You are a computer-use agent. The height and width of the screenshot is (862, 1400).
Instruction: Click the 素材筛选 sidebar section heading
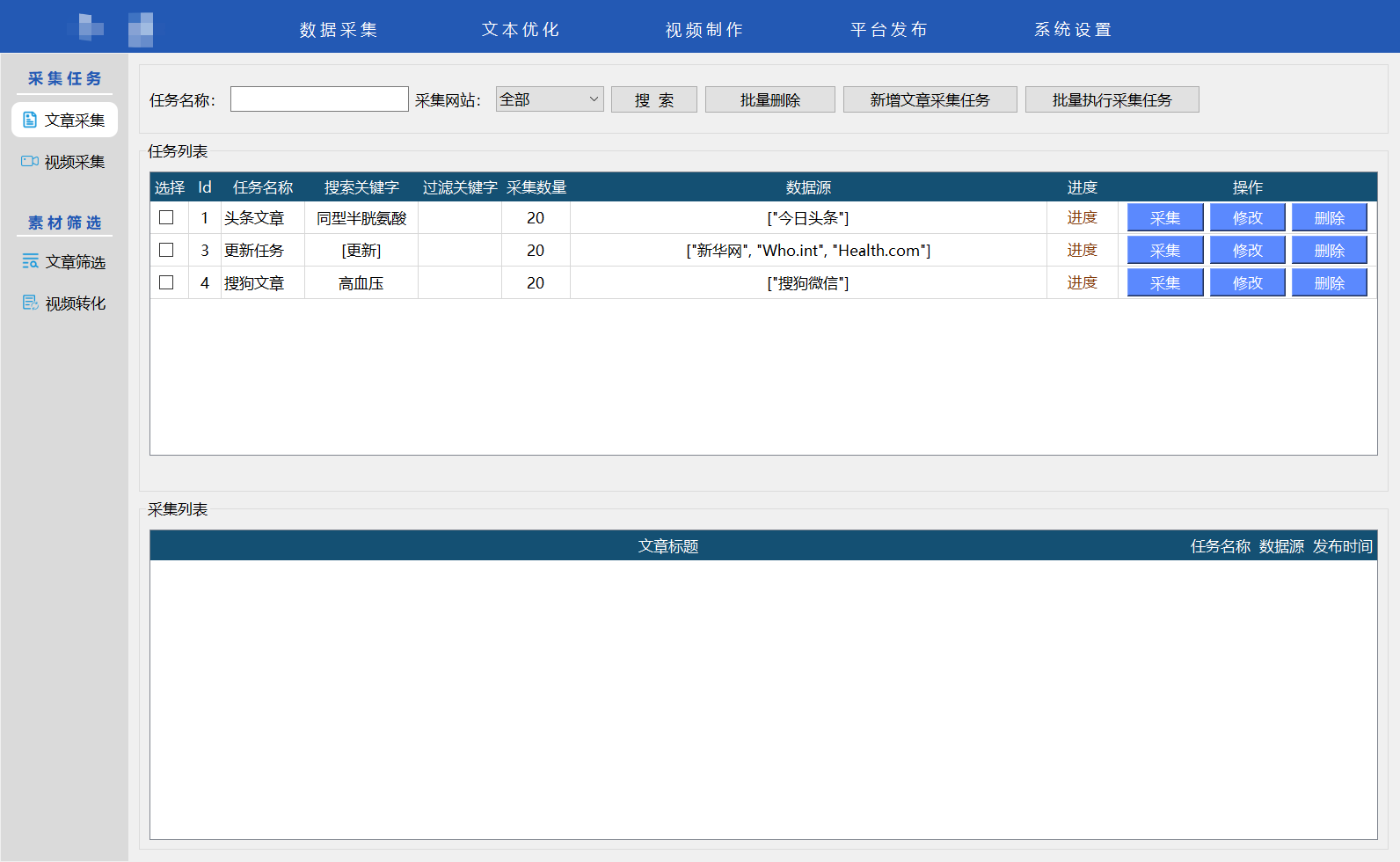[x=64, y=223]
